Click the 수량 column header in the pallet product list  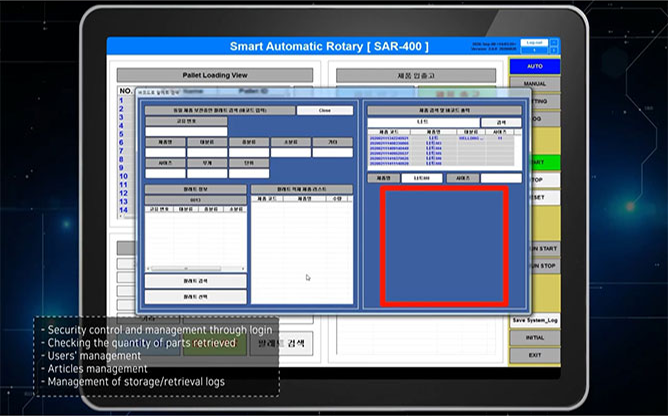(337, 199)
